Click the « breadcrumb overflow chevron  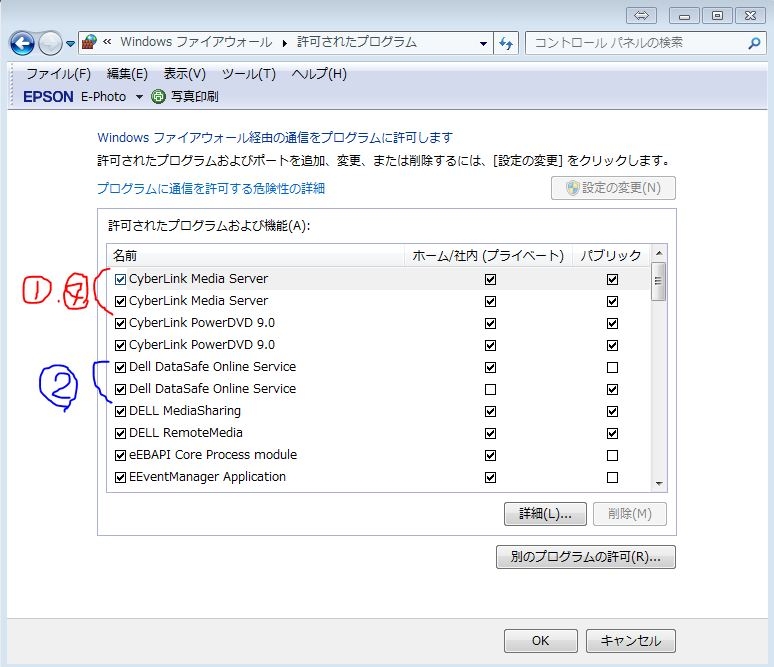click(x=107, y=42)
